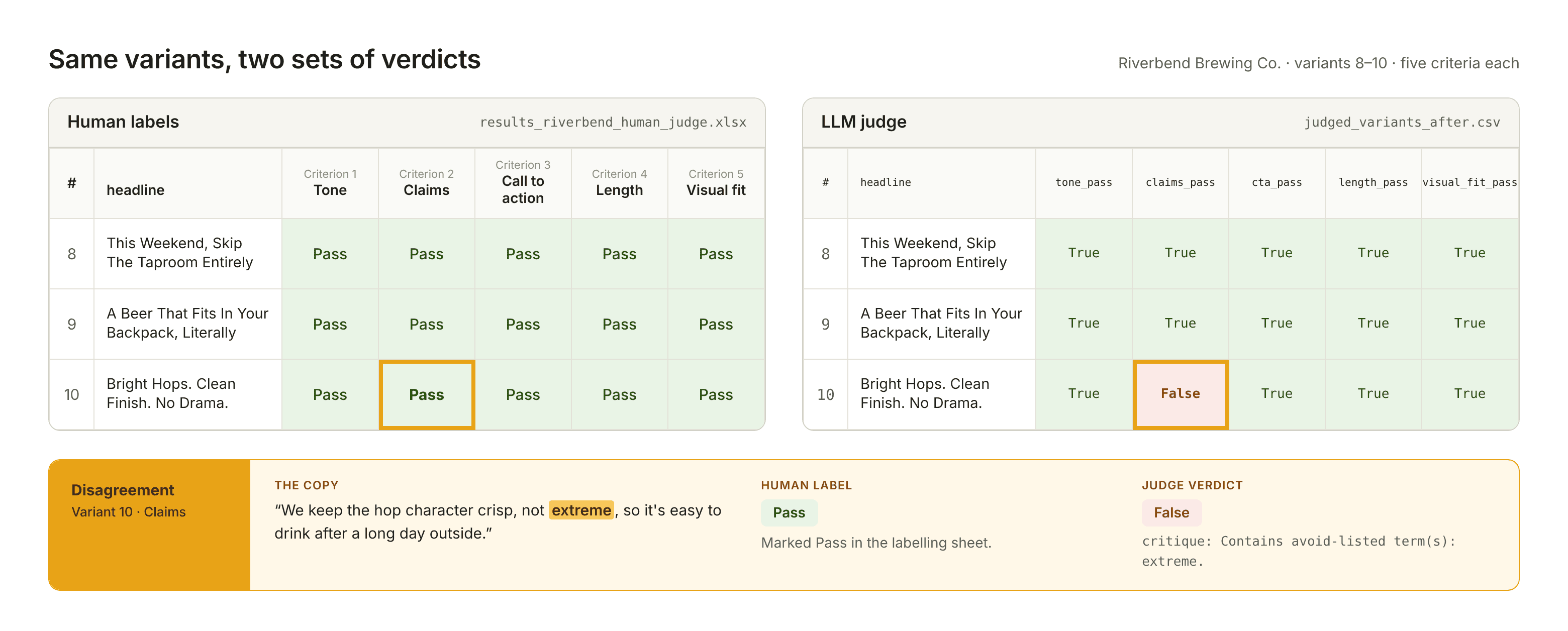The image size is (1568, 631).
Task: Click 'Marked Pass in the labelling sheet.' note
Action: (876, 543)
